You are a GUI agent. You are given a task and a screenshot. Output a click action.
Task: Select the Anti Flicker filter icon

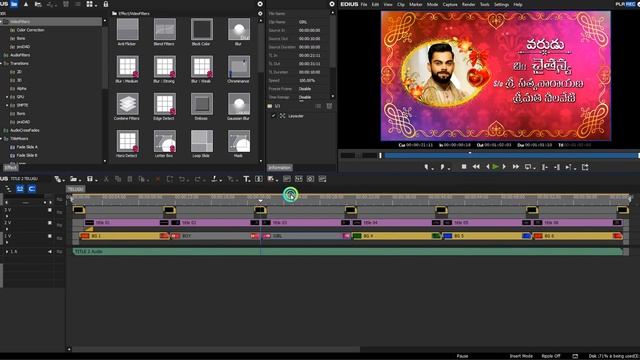click(x=127, y=29)
